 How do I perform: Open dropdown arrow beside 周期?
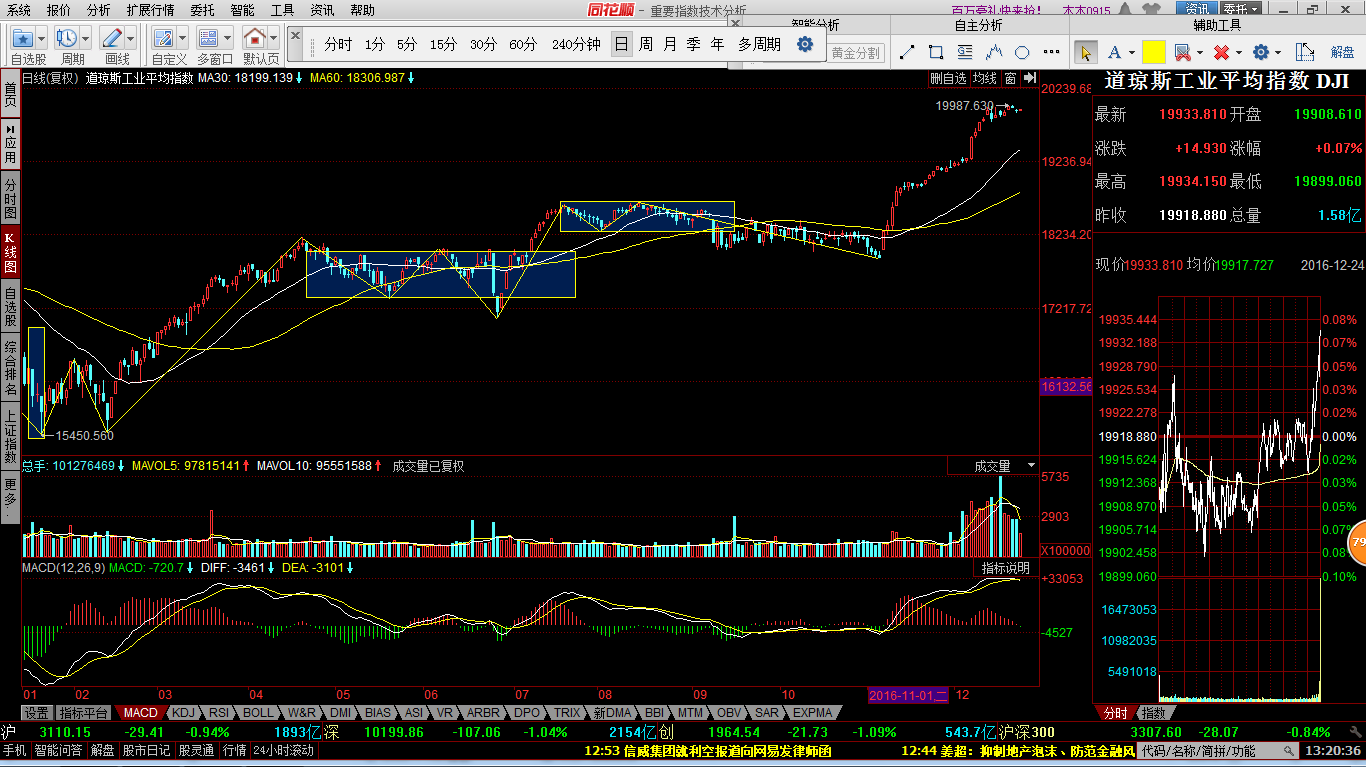pyautogui.click(x=86, y=39)
